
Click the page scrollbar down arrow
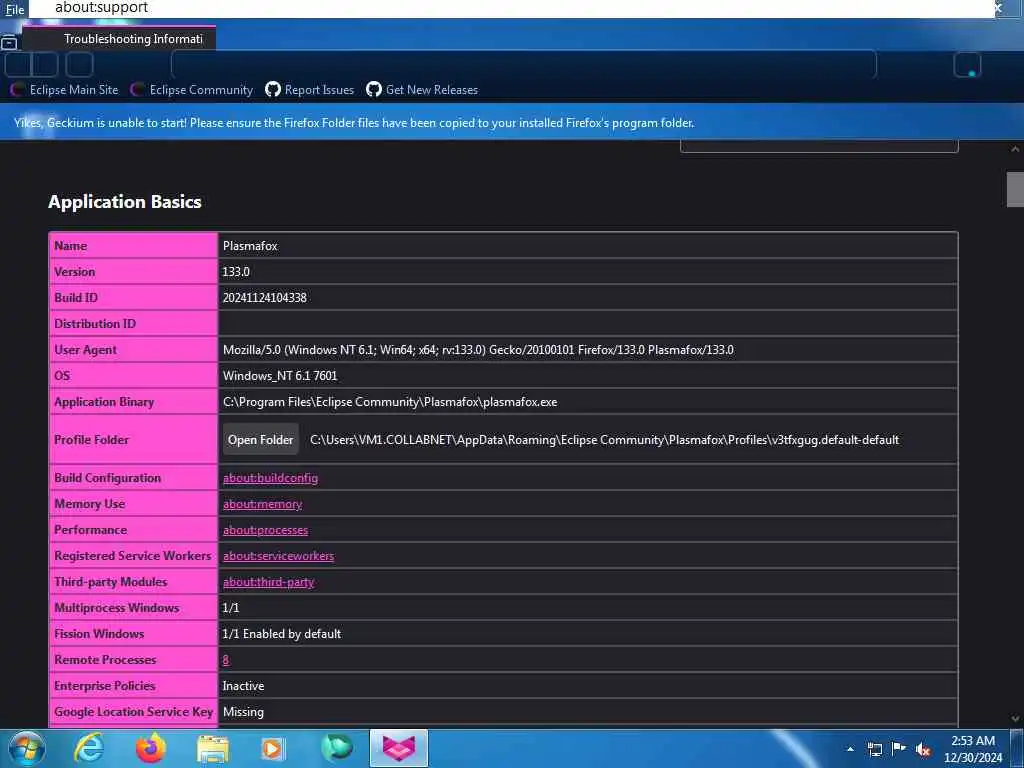point(1015,718)
